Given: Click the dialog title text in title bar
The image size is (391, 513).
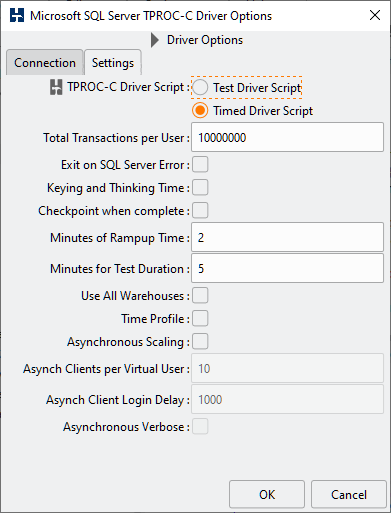Looking at the screenshot, I should tap(151, 16).
